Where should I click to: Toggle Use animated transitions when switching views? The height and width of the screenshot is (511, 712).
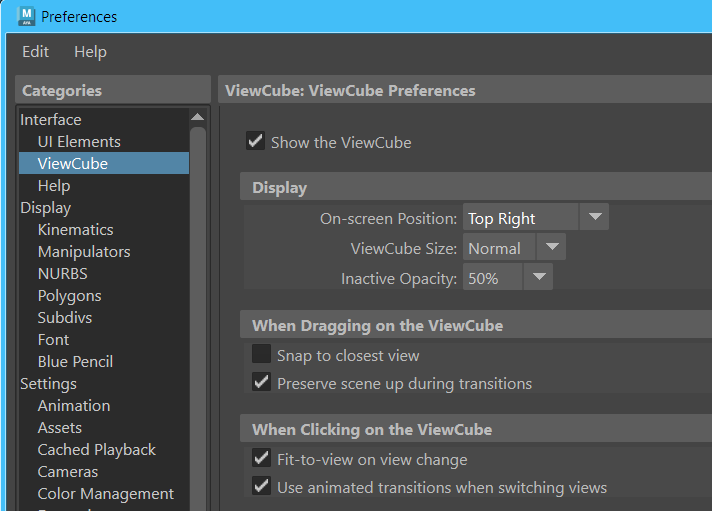pyautogui.click(x=261, y=486)
